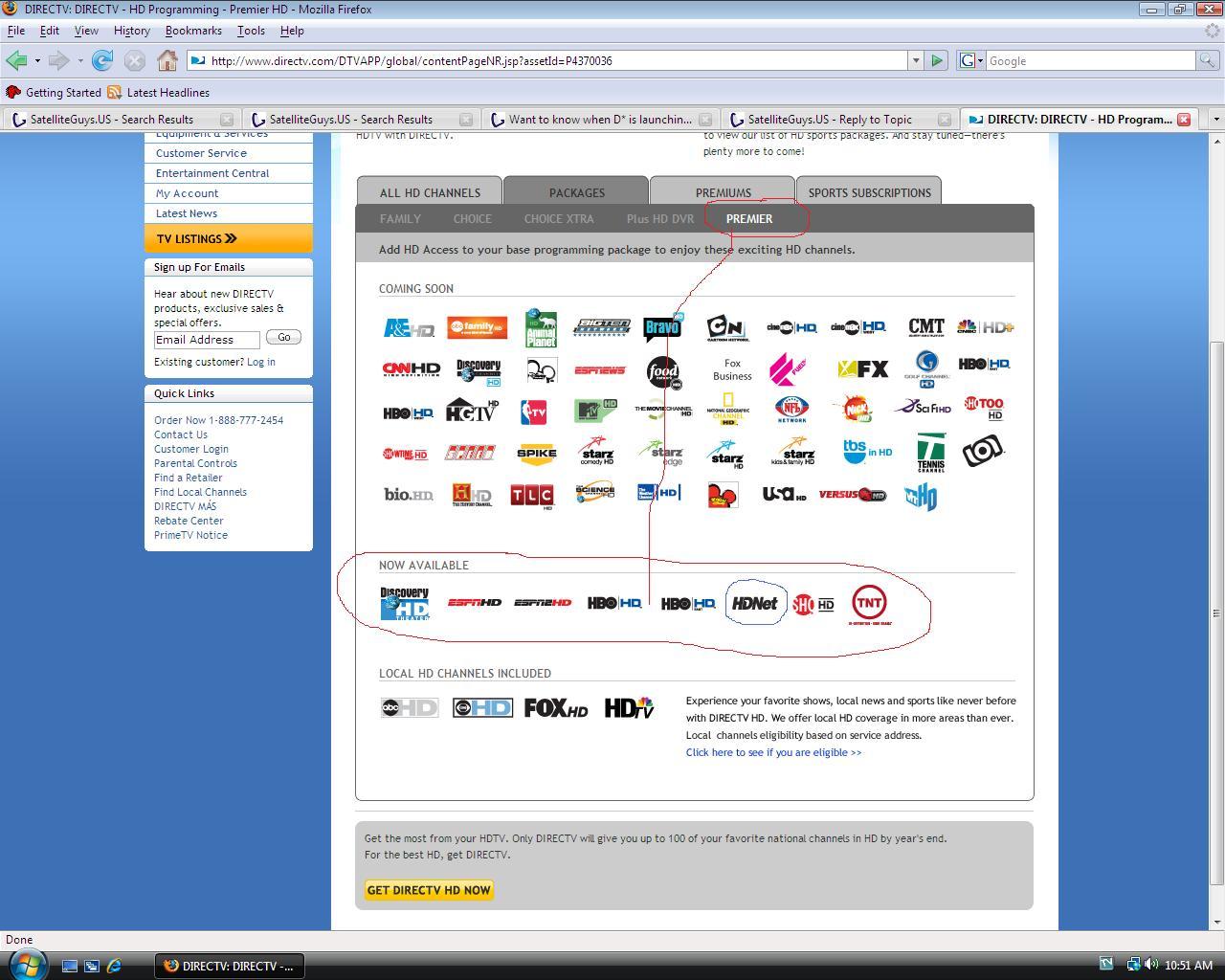This screenshot has height=980, width=1225.
Task: Select the FAMILY package subtab
Action: [400, 219]
